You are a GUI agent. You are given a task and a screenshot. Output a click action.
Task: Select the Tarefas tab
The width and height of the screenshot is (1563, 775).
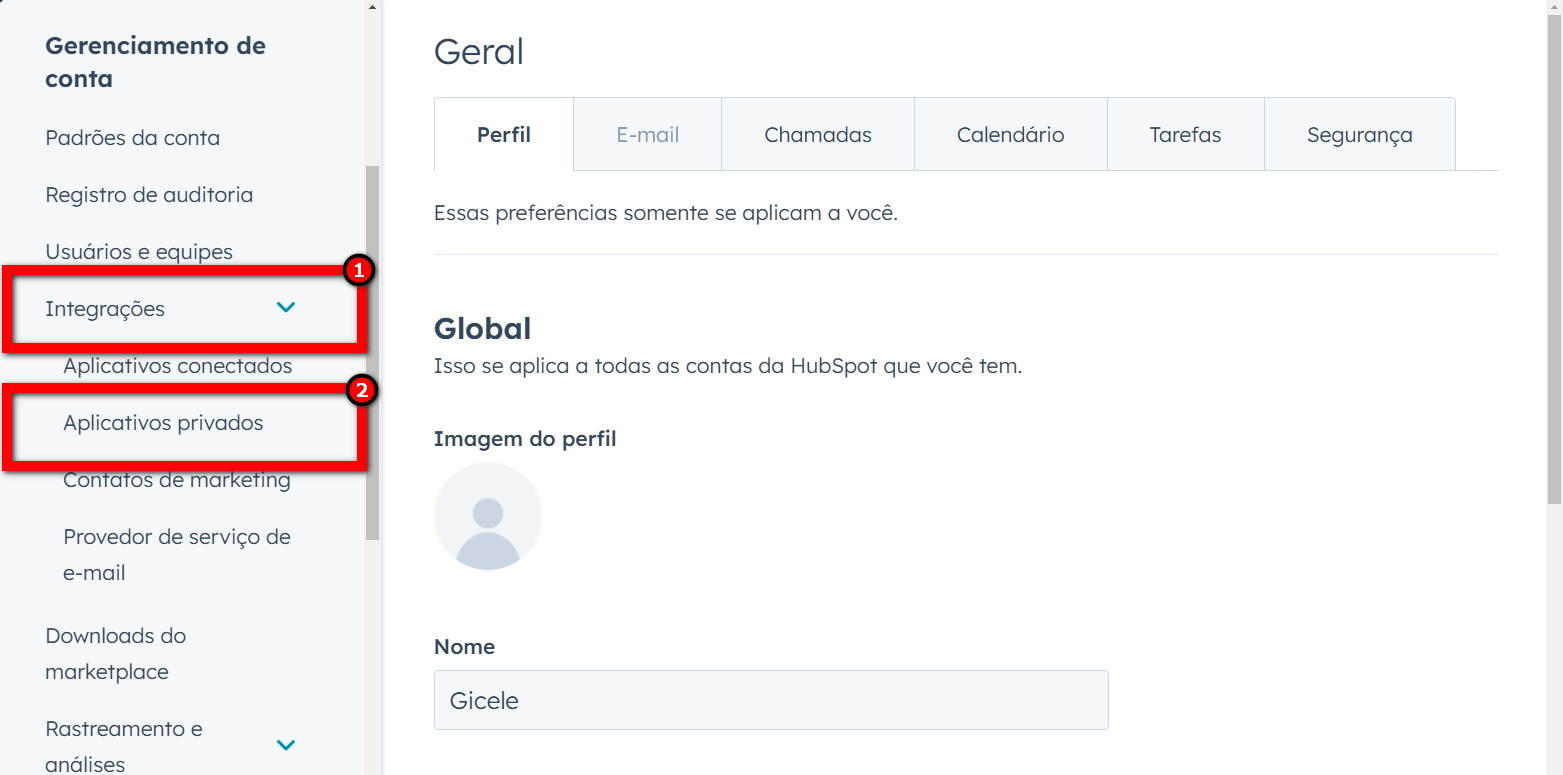click(x=1185, y=133)
